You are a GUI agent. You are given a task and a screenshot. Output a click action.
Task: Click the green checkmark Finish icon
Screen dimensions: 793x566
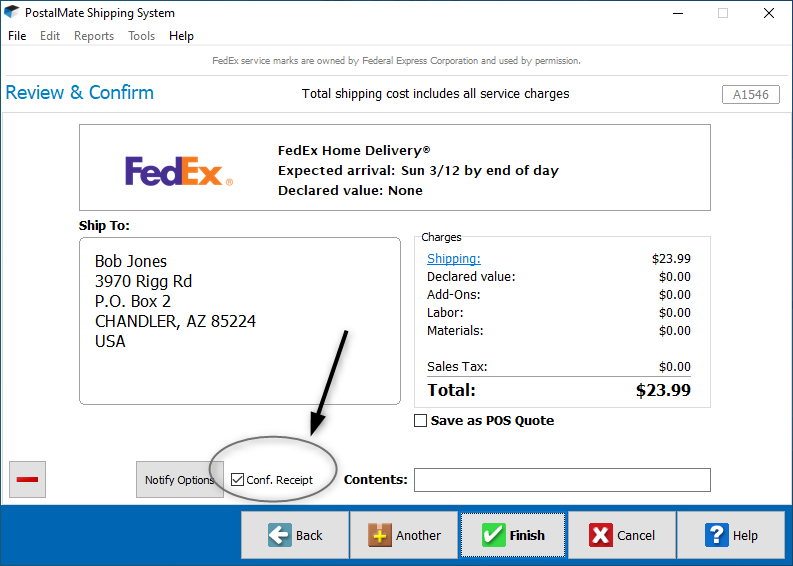point(493,535)
